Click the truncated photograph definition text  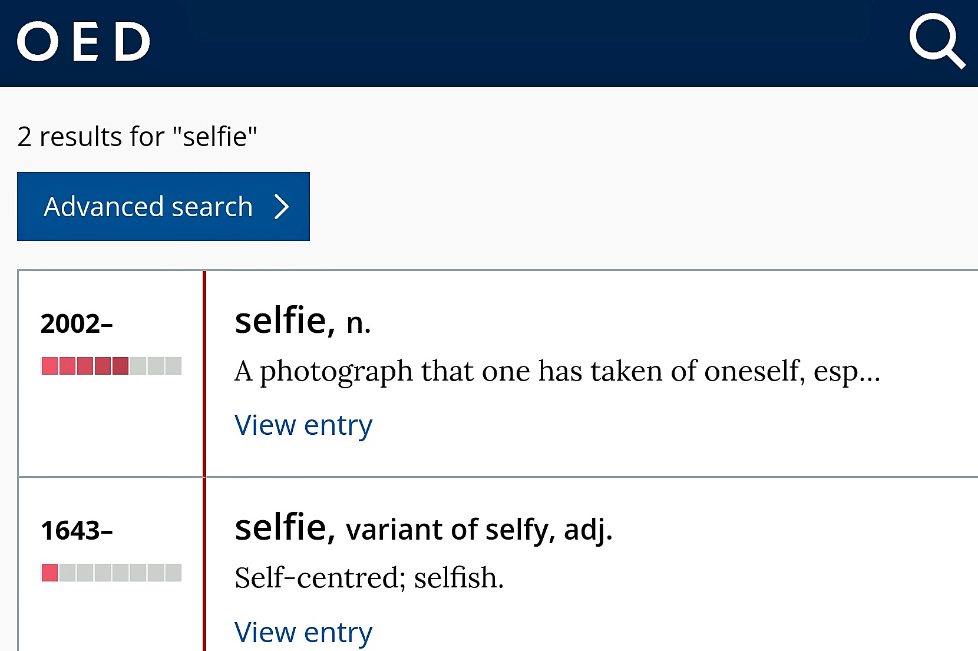[556, 372]
